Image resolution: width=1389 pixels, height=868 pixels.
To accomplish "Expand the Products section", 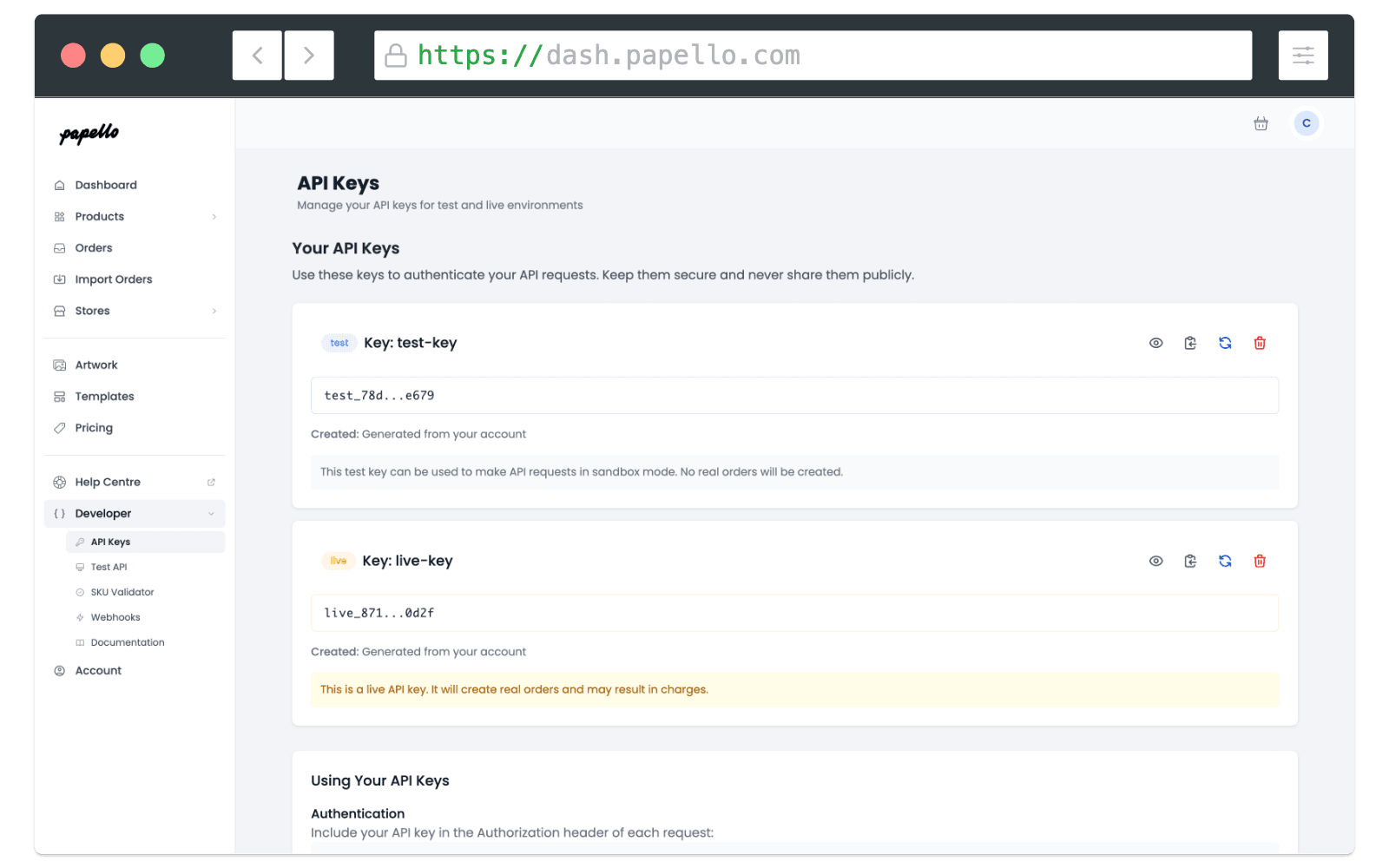I will click(x=100, y=216).
